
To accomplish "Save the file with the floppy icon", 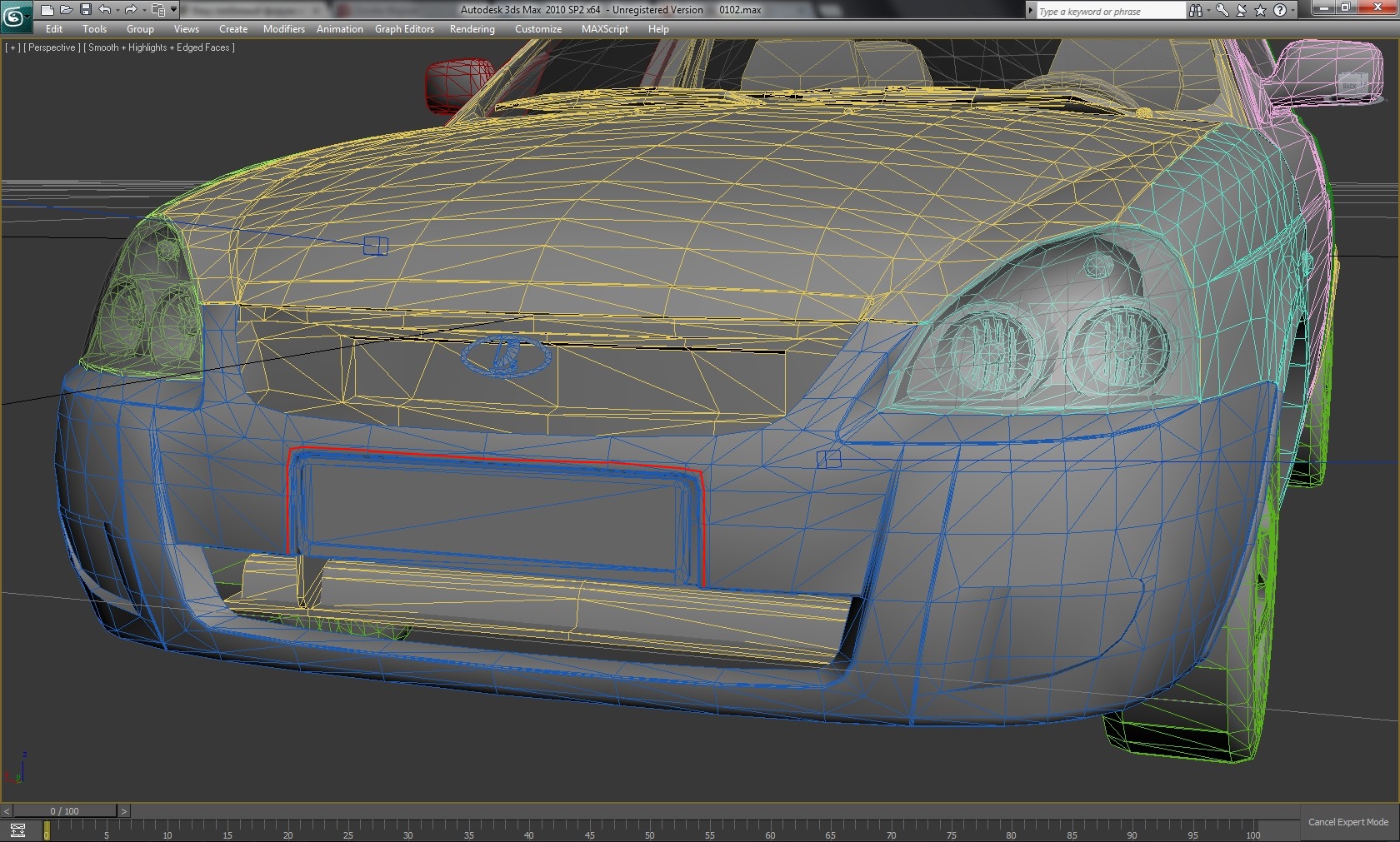I will [x=85, y=10].
